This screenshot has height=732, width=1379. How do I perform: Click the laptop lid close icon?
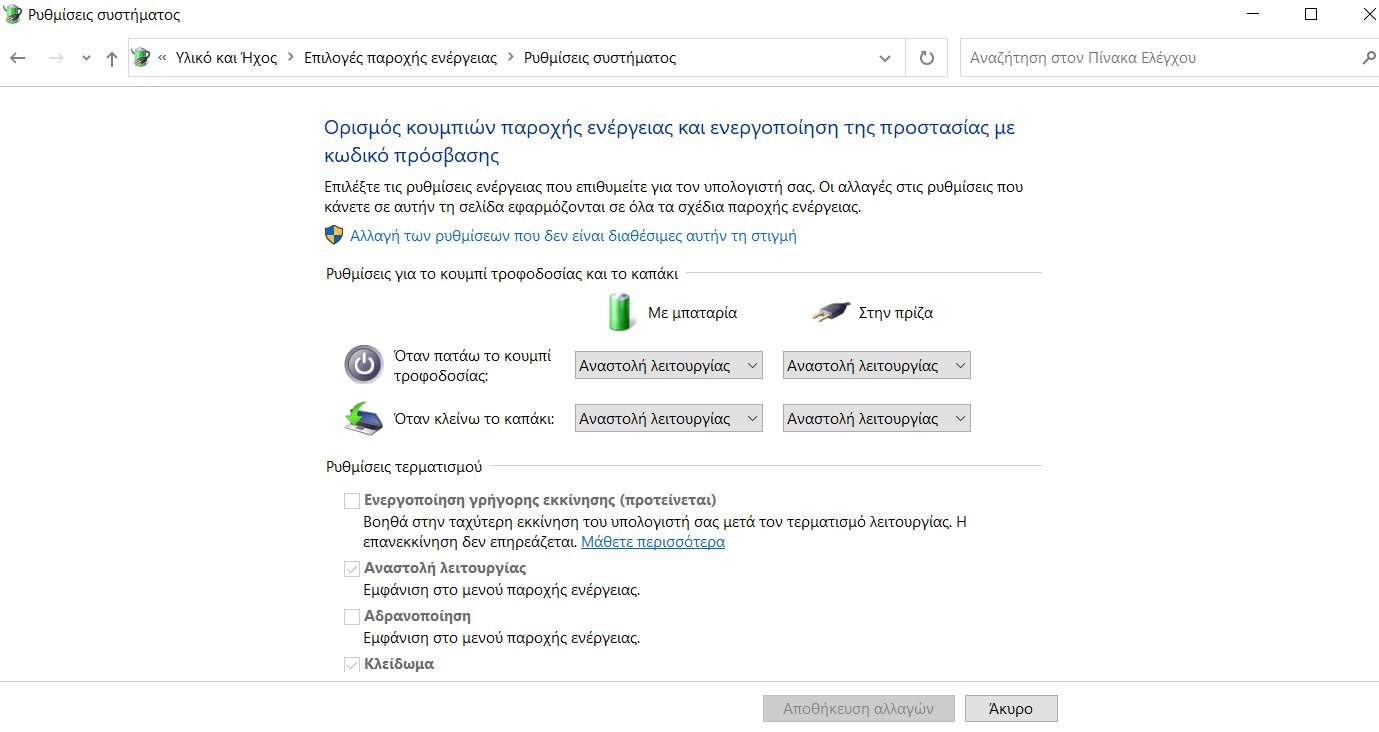362,418
